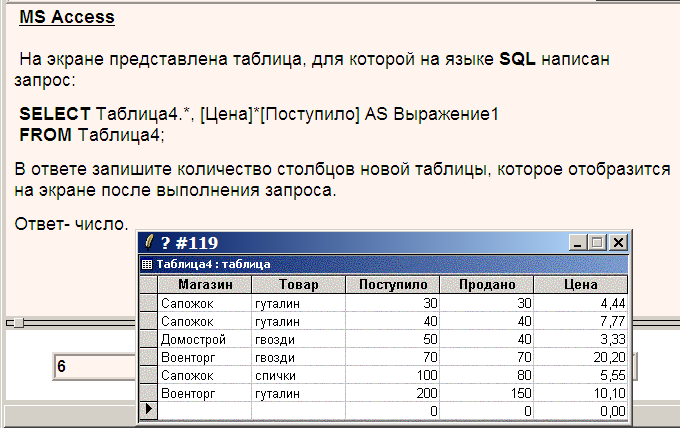Select the Цена column header
The height and width of the screenshot is (428, 680).
[581, 284]
